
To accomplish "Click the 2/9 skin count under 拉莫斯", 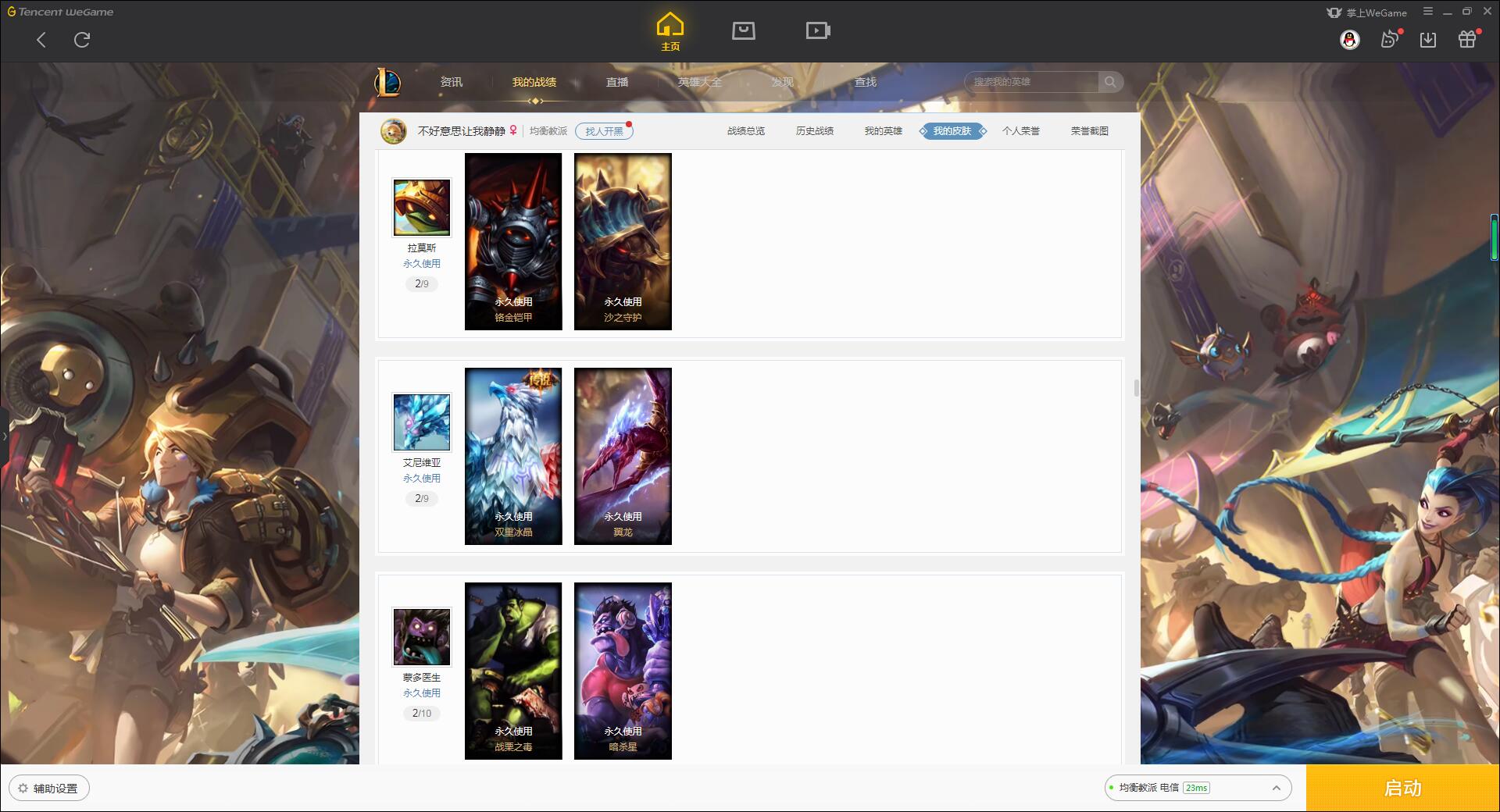I will 422,284.
